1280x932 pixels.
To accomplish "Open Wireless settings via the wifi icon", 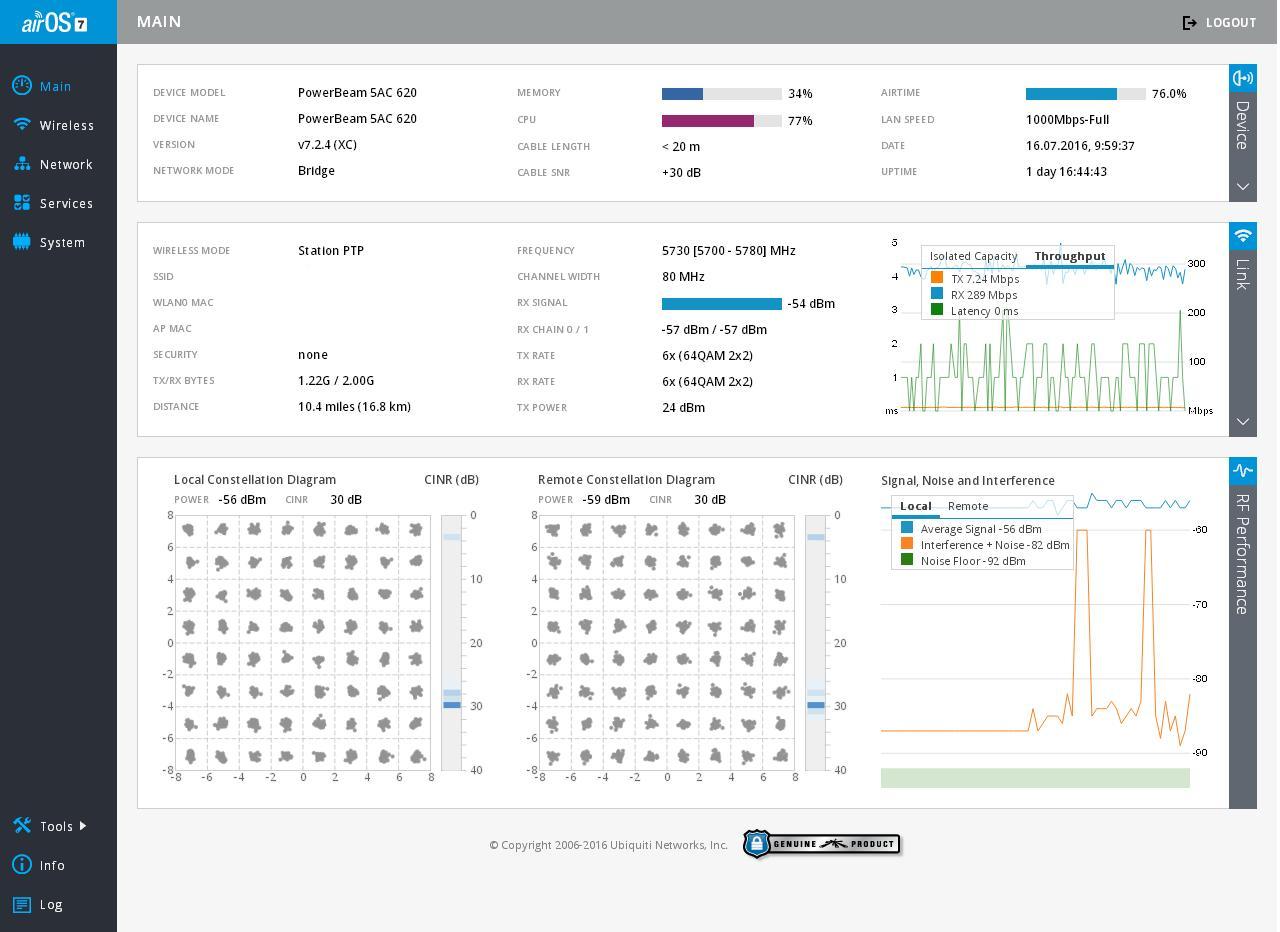I will point(22,125).
